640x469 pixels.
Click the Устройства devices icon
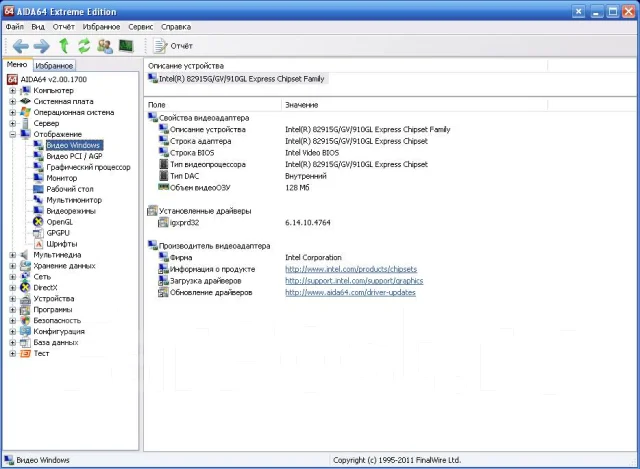click(x=25, y=298)
